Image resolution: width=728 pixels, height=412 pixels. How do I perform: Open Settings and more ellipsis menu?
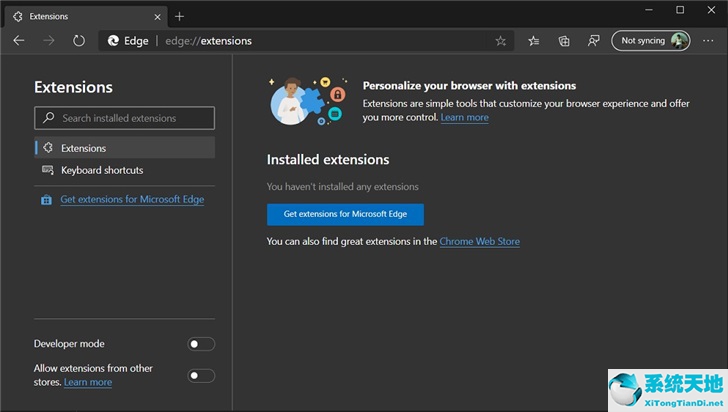708,41
